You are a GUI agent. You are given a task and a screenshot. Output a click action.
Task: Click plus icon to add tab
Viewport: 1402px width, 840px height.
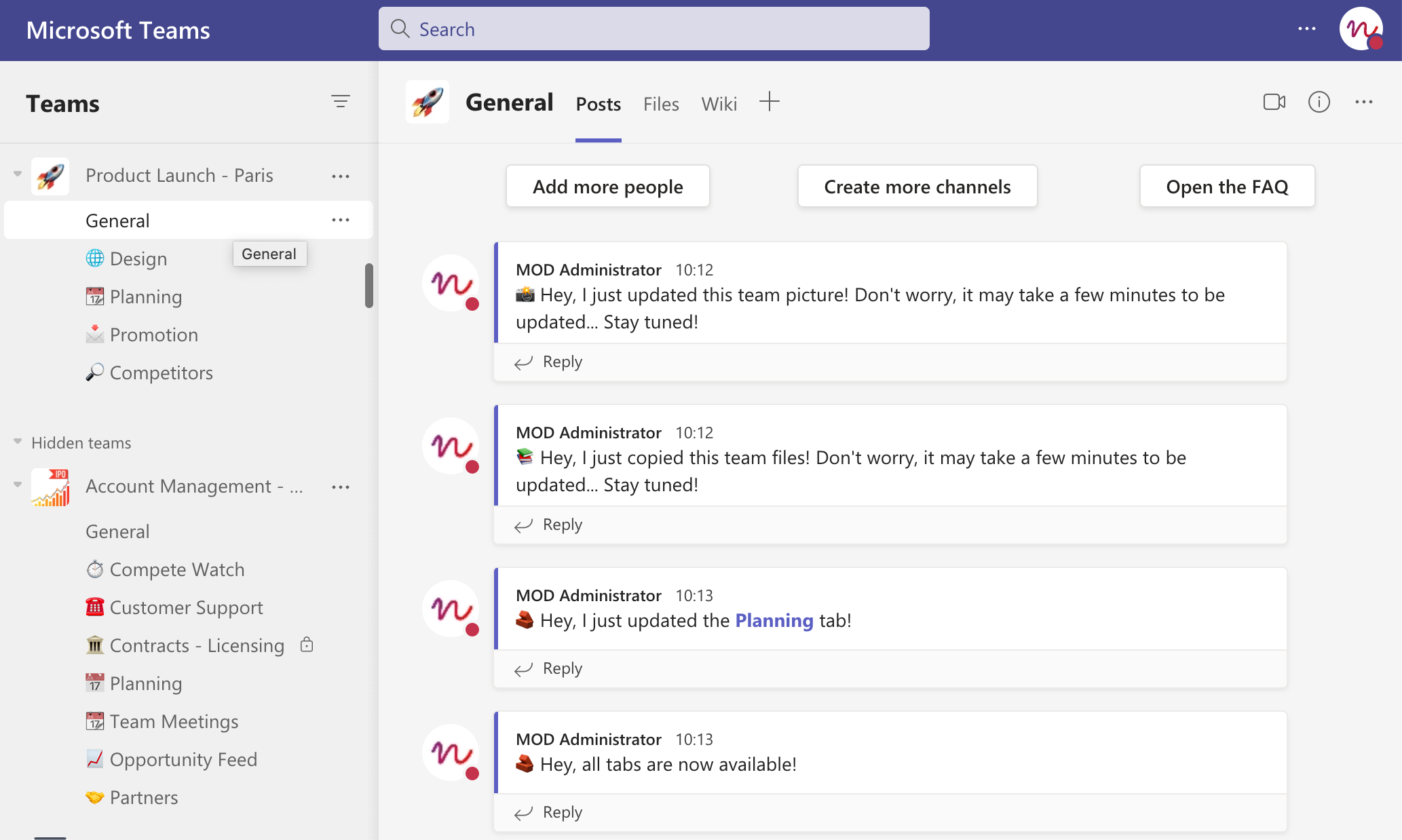769,102
